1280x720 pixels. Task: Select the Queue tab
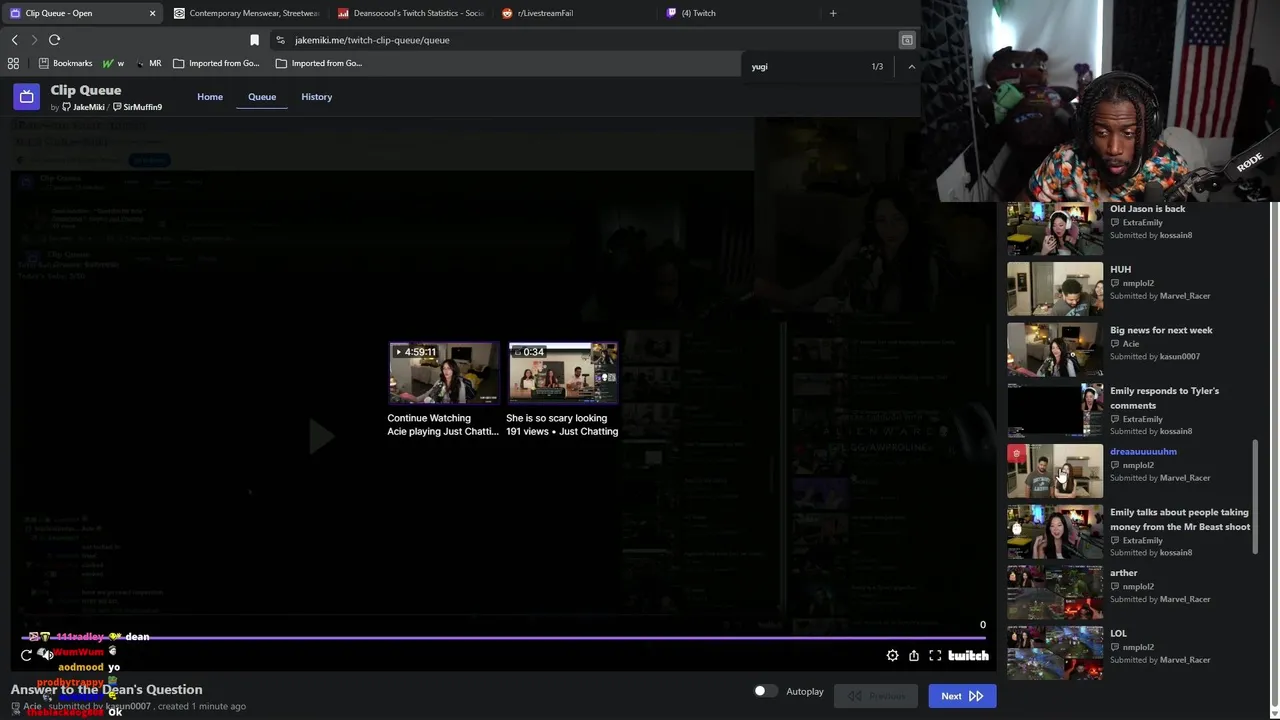pos(262,97)
